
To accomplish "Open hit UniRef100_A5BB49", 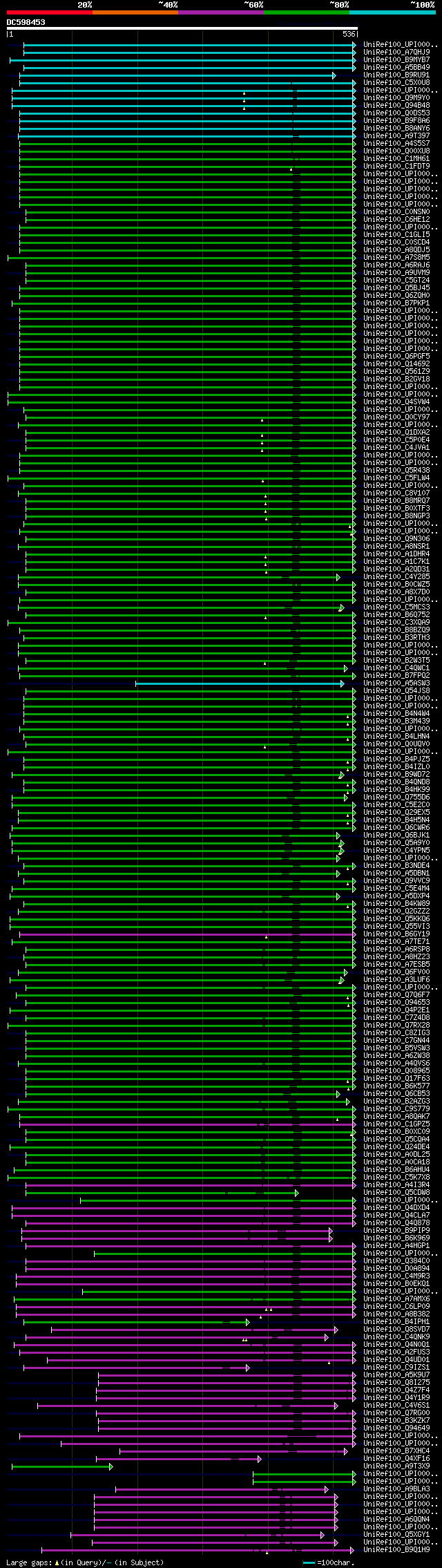I will coord(396,68).
